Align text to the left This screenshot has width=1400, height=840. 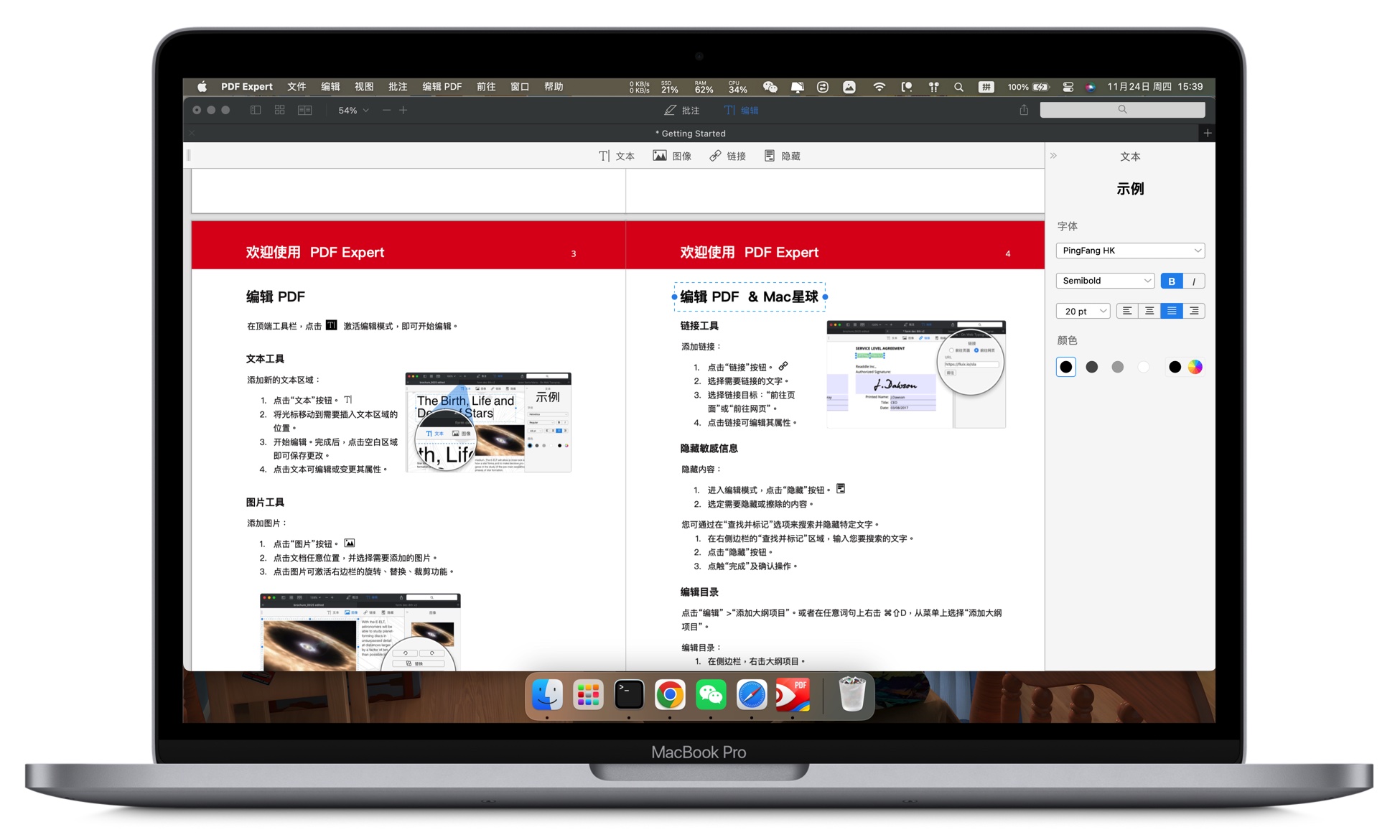click(x=1127, y=311)
